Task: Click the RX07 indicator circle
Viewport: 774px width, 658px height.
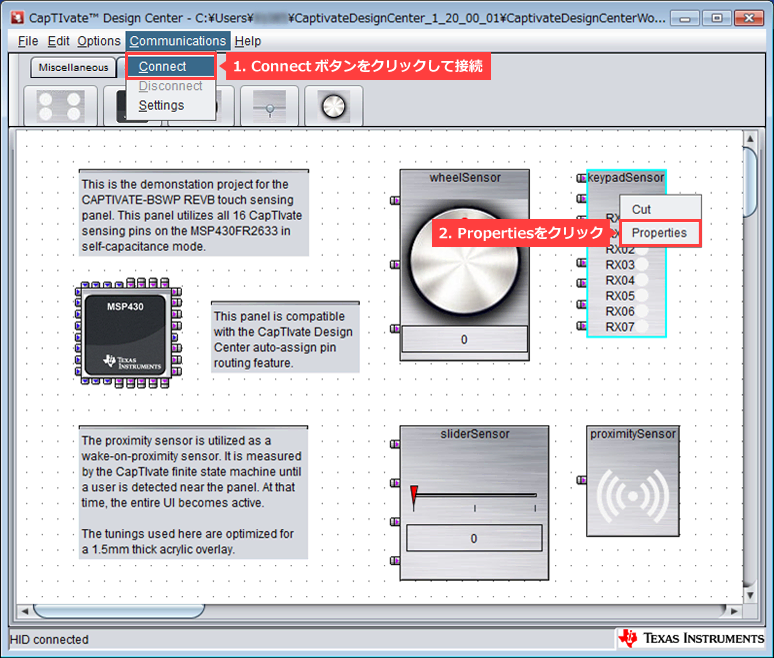Action: pyautogui.click(x=642, y=327)
